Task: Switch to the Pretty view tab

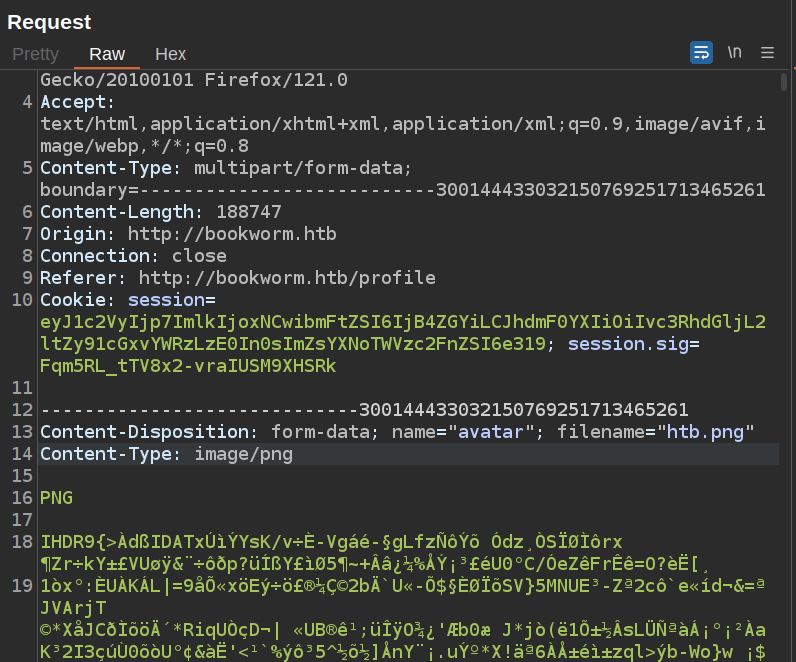Action: tap(35, 54)
